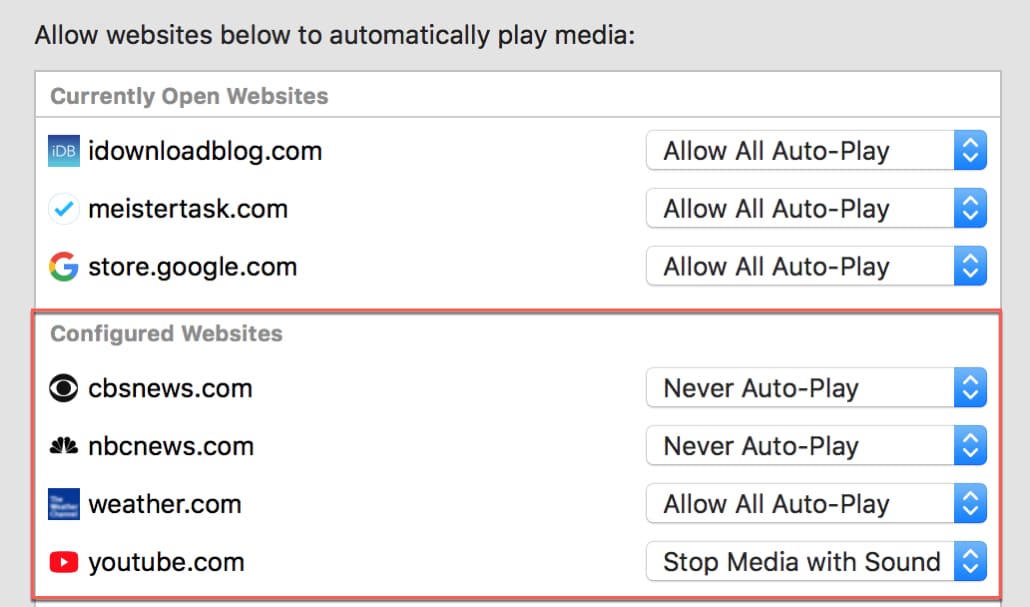Click the NBC peacock logo icon
The image size is (1030, 607).
63,447
